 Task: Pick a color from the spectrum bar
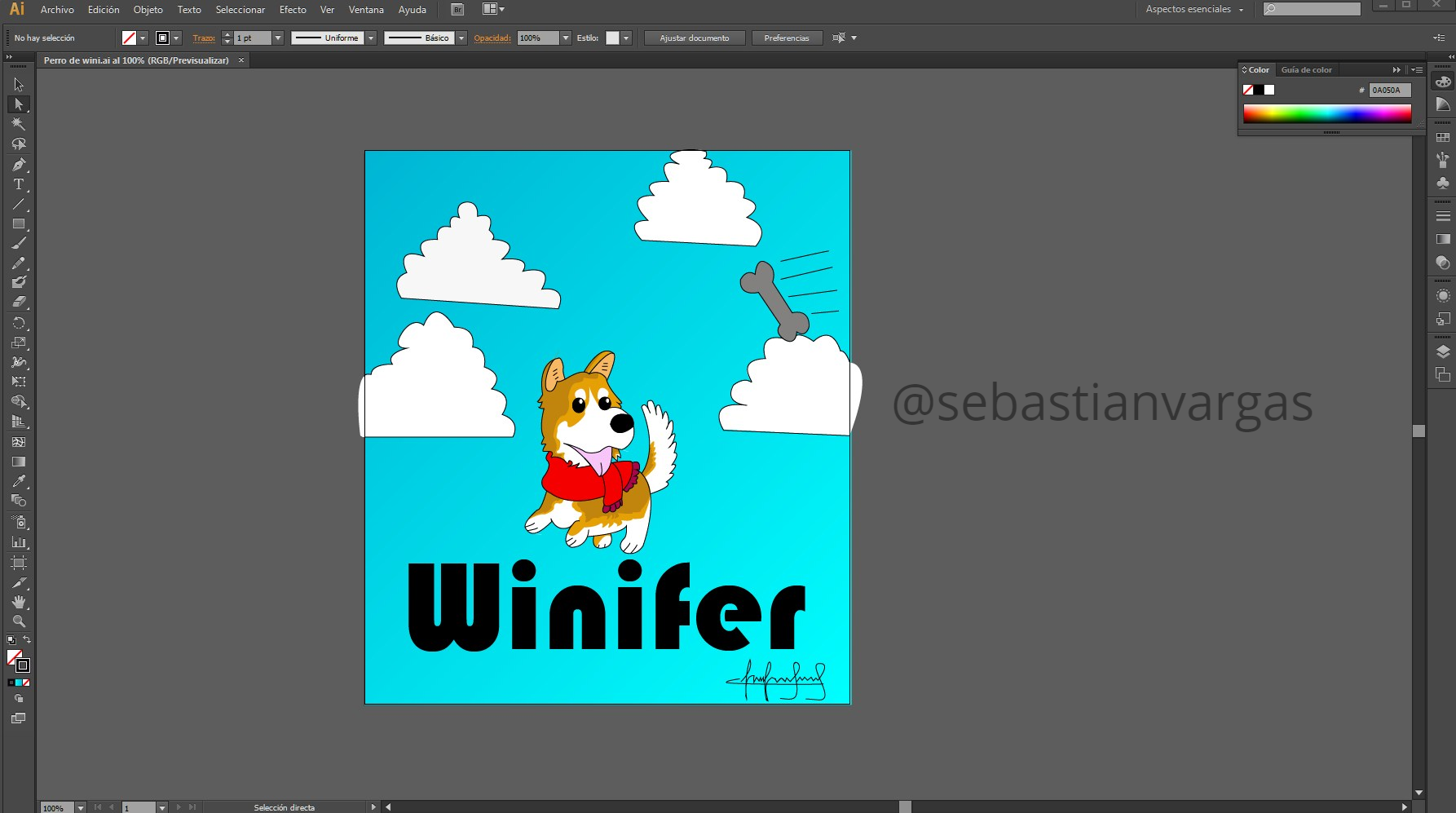(1327, 114)
